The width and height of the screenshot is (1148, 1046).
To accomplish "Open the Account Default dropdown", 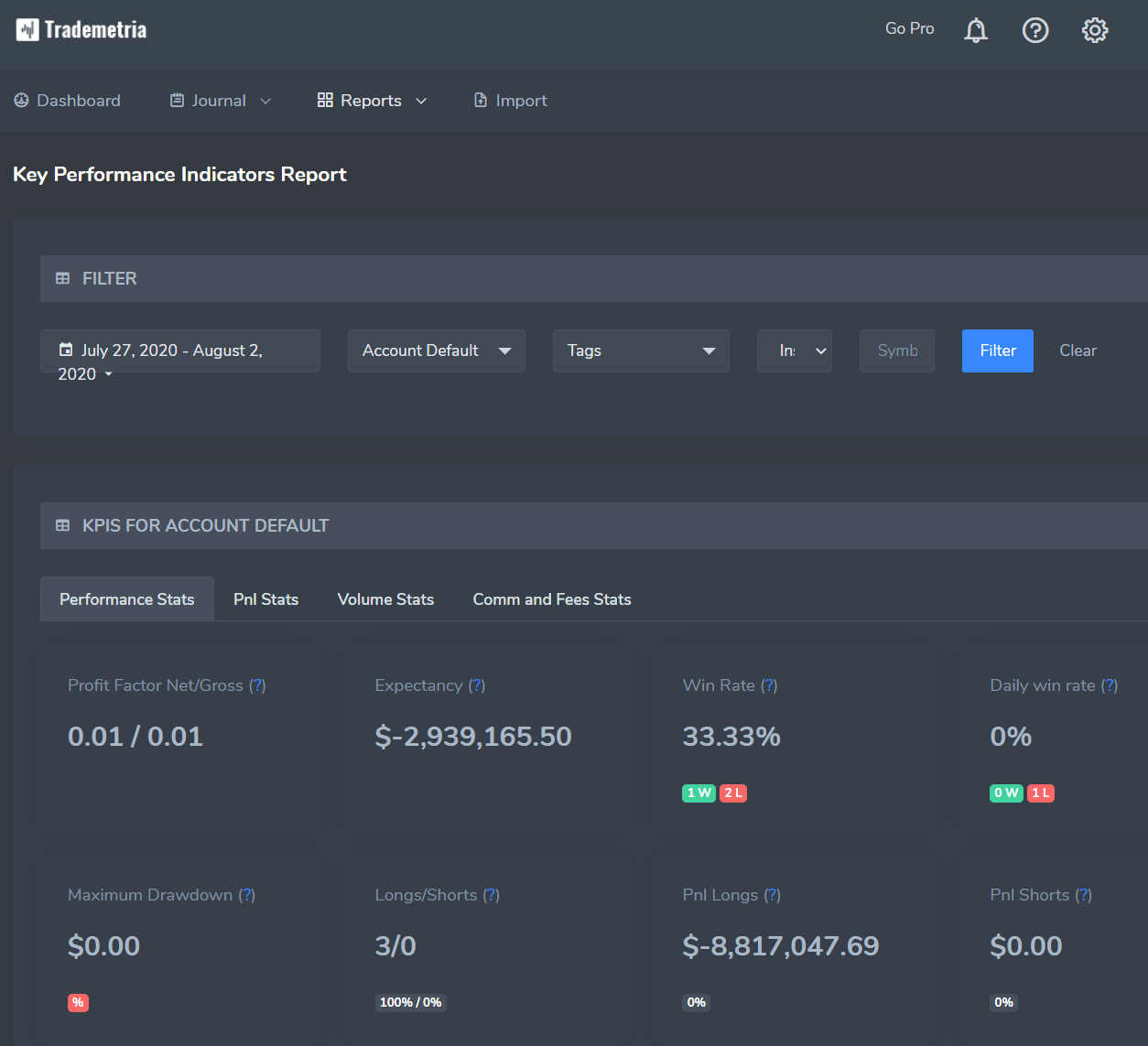I will [x=437, y=350].
